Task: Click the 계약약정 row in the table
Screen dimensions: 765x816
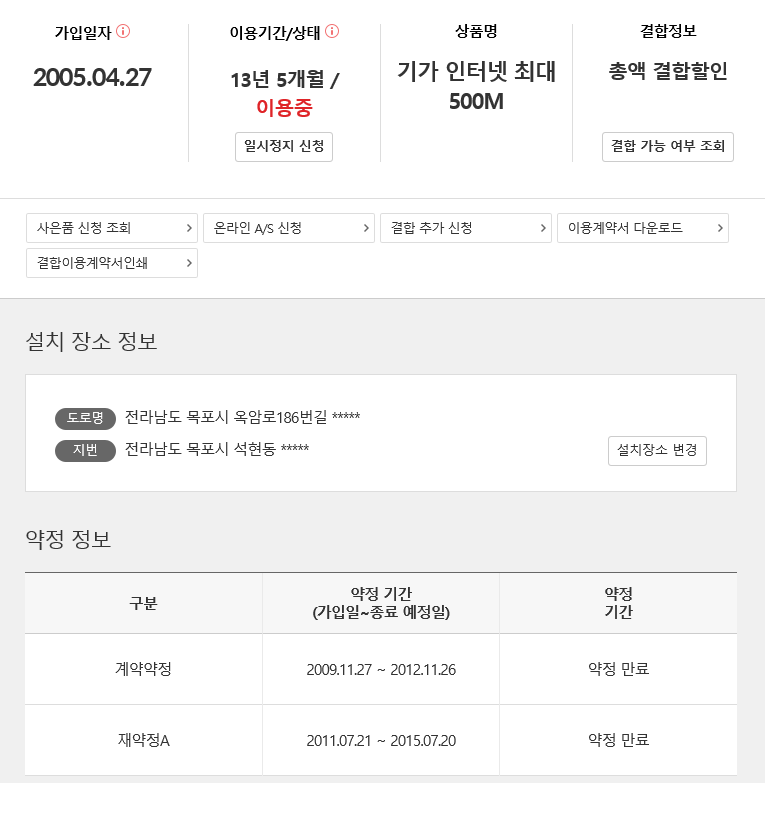Action: [x=143, y=669]
